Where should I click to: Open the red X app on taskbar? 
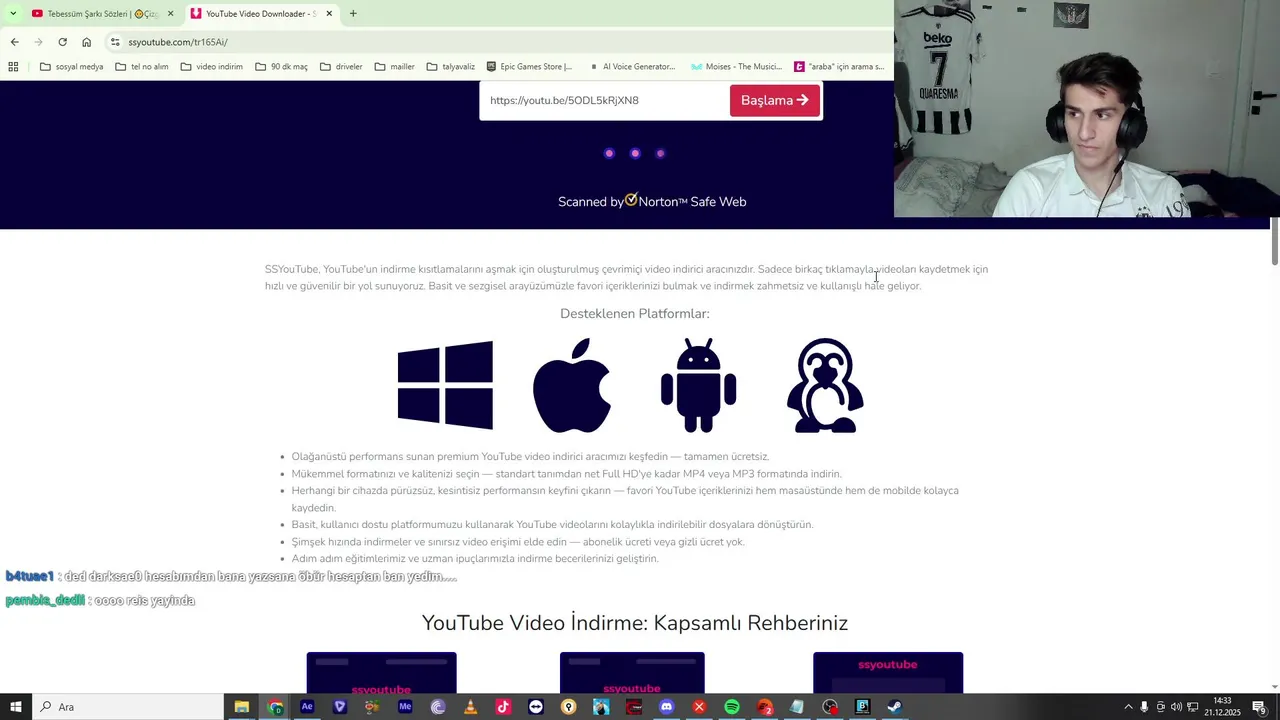tap(699, 707)
